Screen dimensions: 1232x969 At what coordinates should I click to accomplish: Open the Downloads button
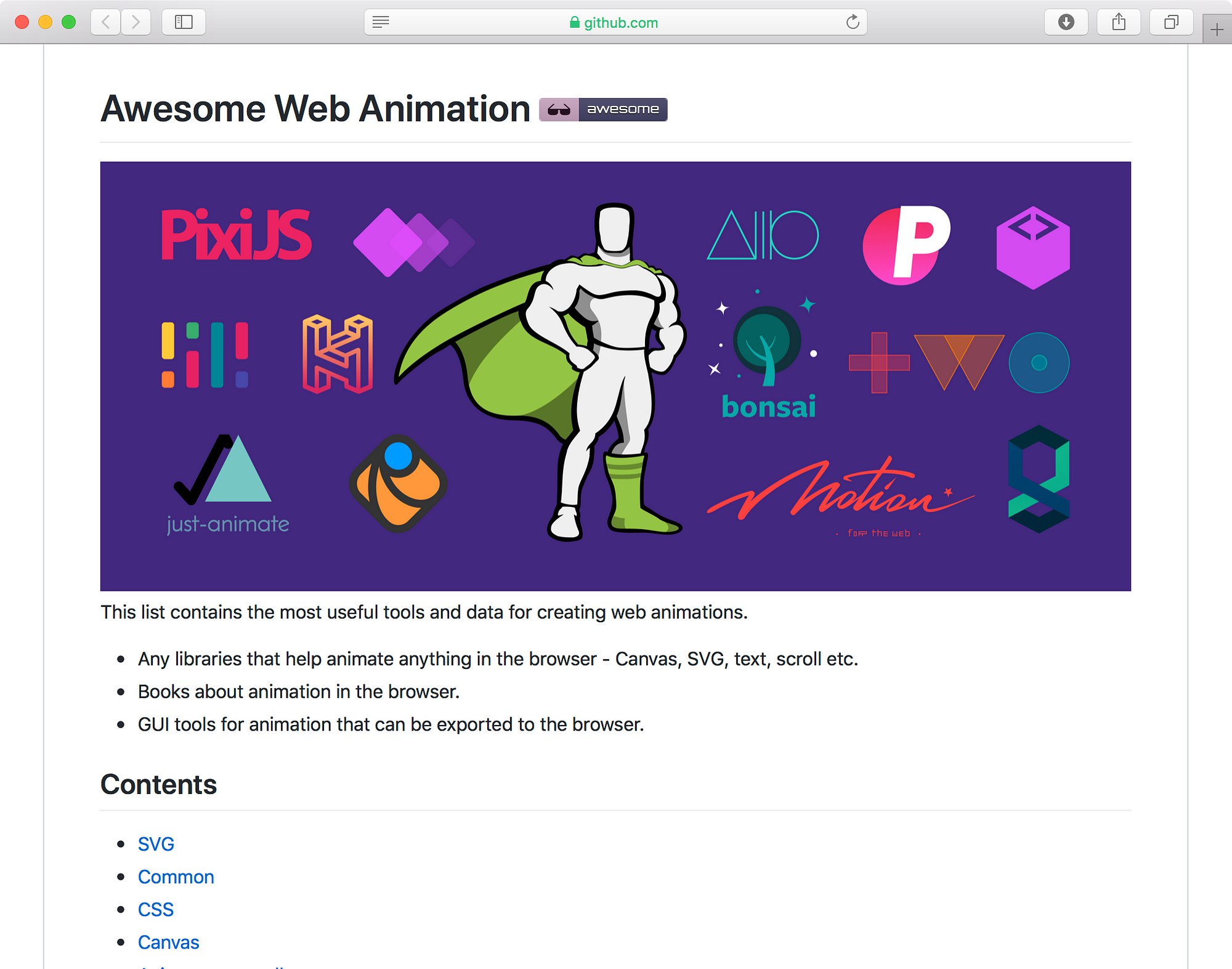point(1066,22)
